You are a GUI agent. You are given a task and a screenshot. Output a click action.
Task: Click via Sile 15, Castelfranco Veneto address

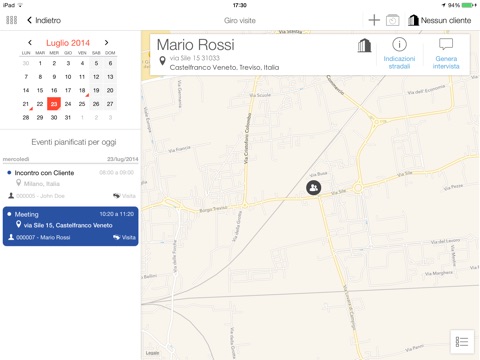click(68, 225)
